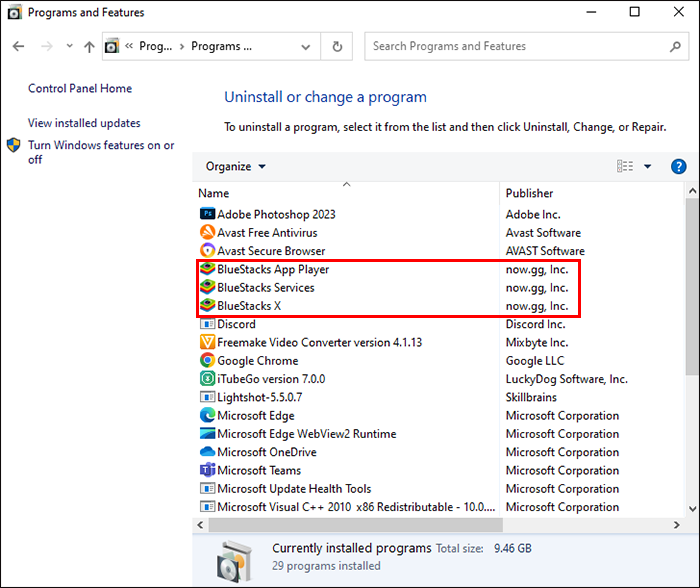
Task: Click the scroll down arrow
Action: [x=692, y=508]
